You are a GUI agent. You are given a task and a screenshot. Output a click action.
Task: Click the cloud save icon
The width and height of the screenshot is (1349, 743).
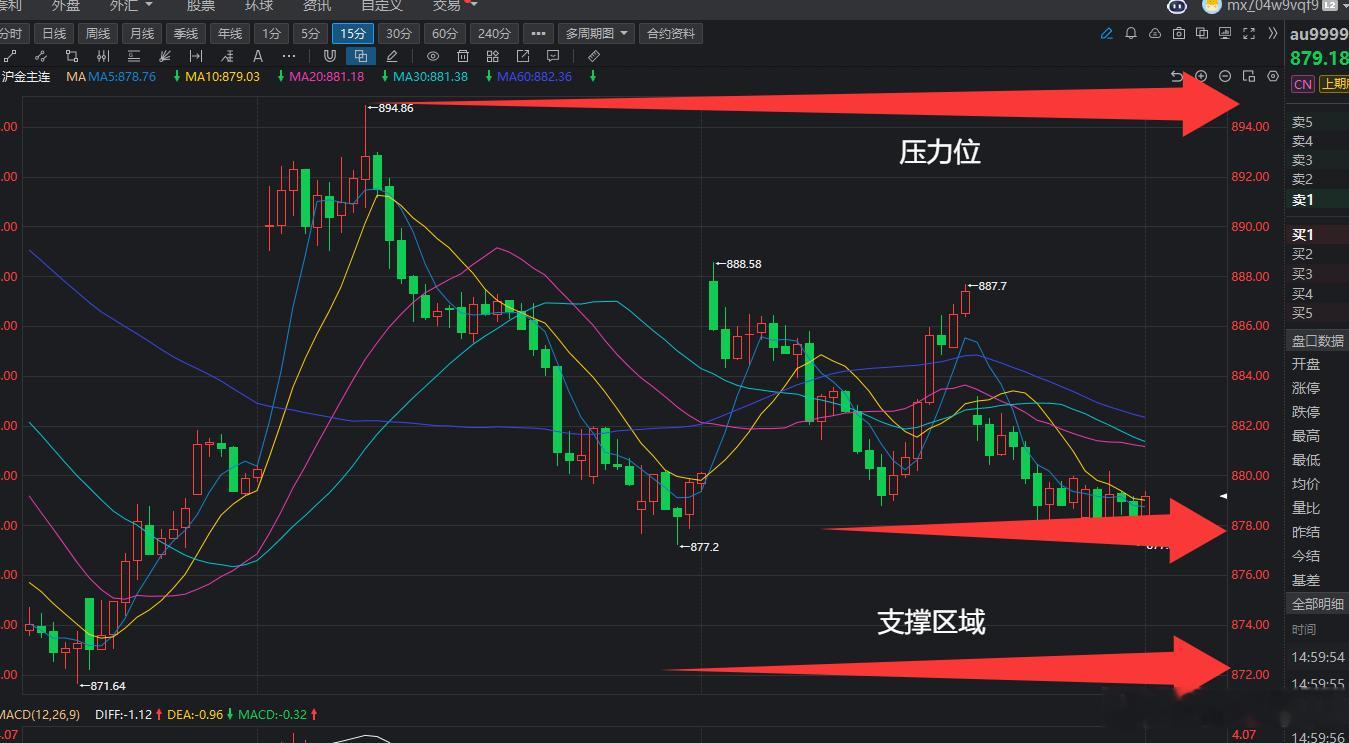click(x=1155, y=33)
